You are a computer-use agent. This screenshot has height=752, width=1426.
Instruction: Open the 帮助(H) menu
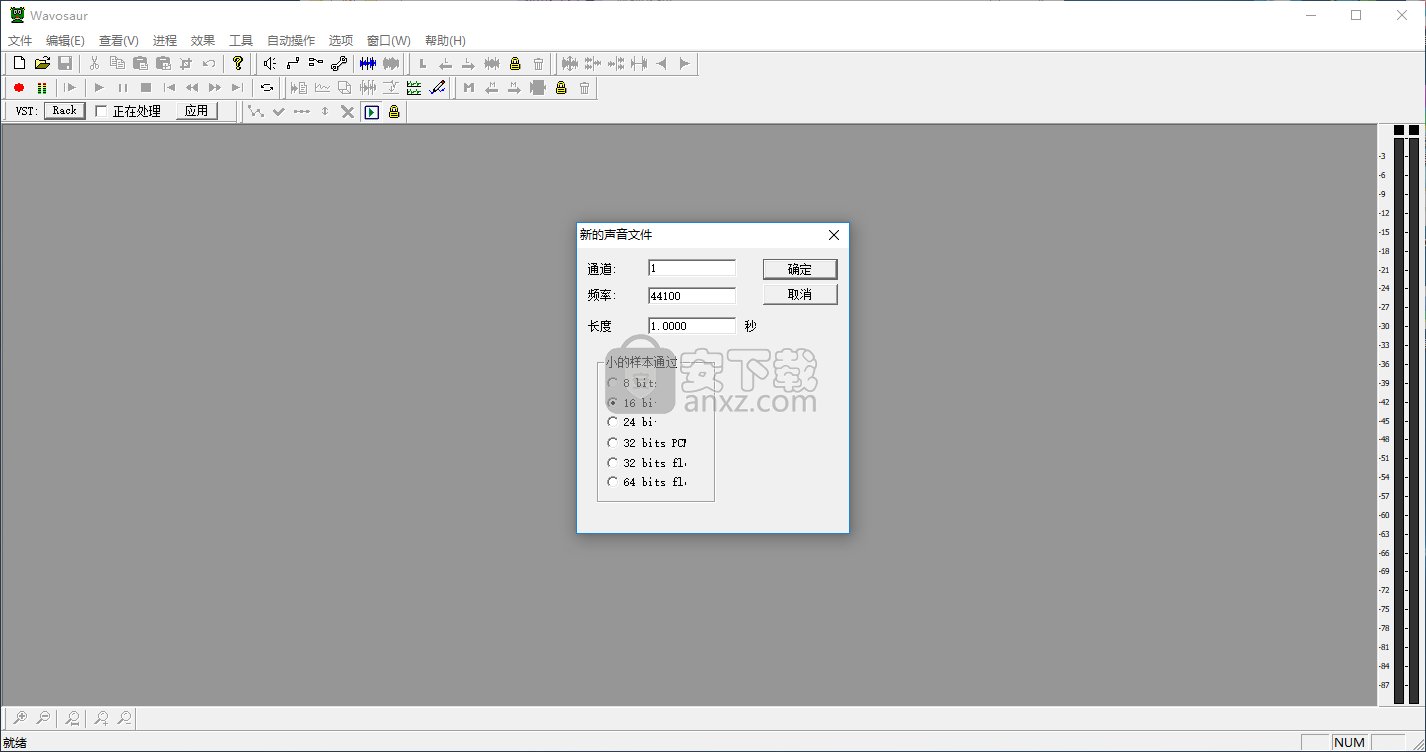point(445,41)
